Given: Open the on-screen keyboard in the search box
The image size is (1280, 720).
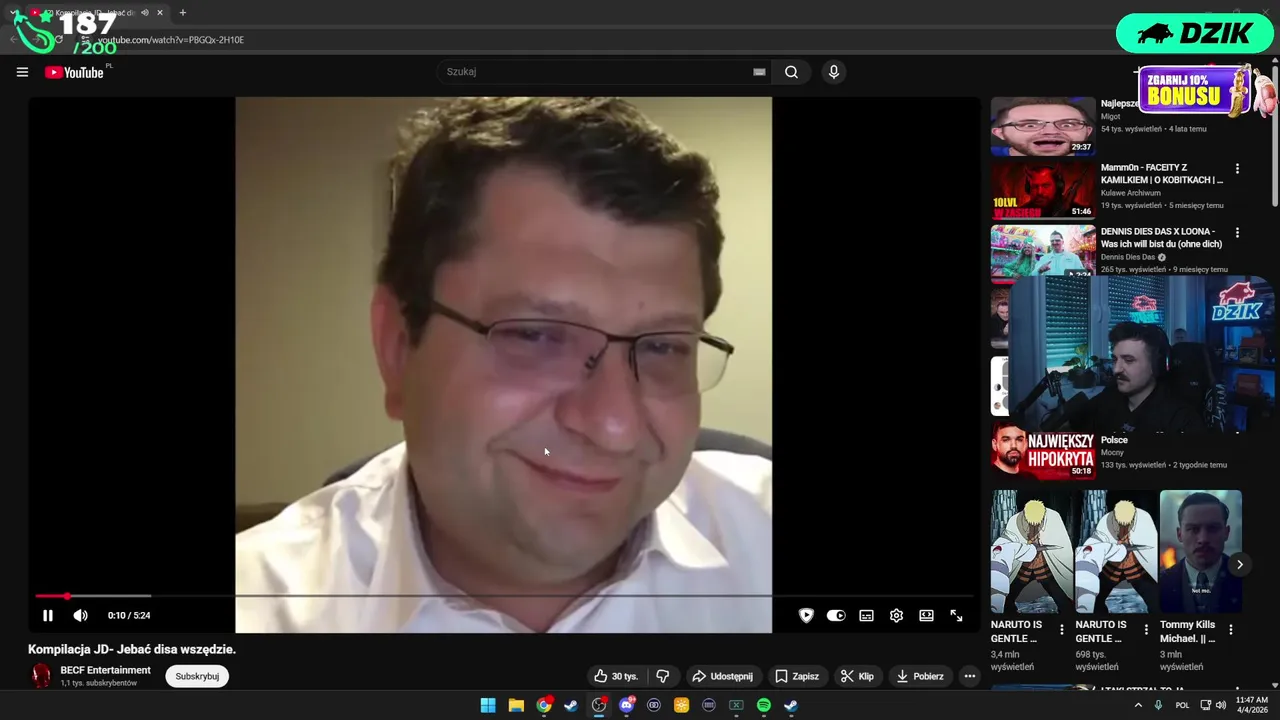Looking at the screenshot, I should [759, 72].
